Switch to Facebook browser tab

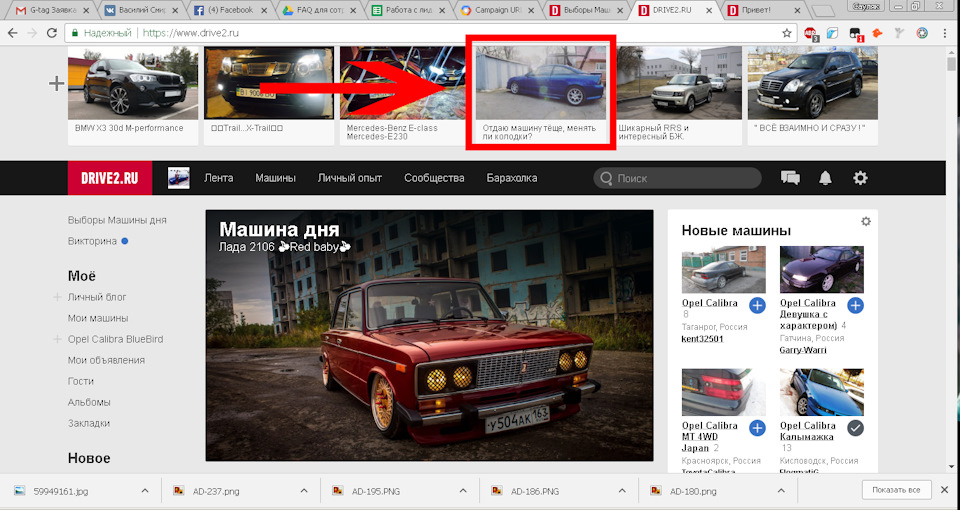(230, 10)
